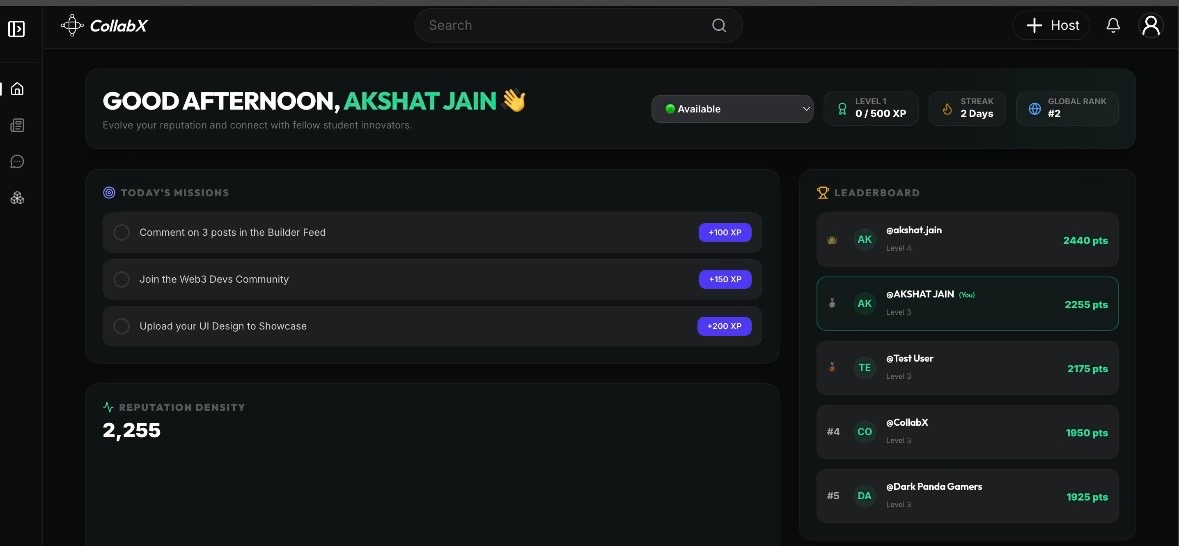The width and height of the screenshot is (1179, 546).
Task: Check off Join the Web3 Devs Community mission
Action: point(121,280)
